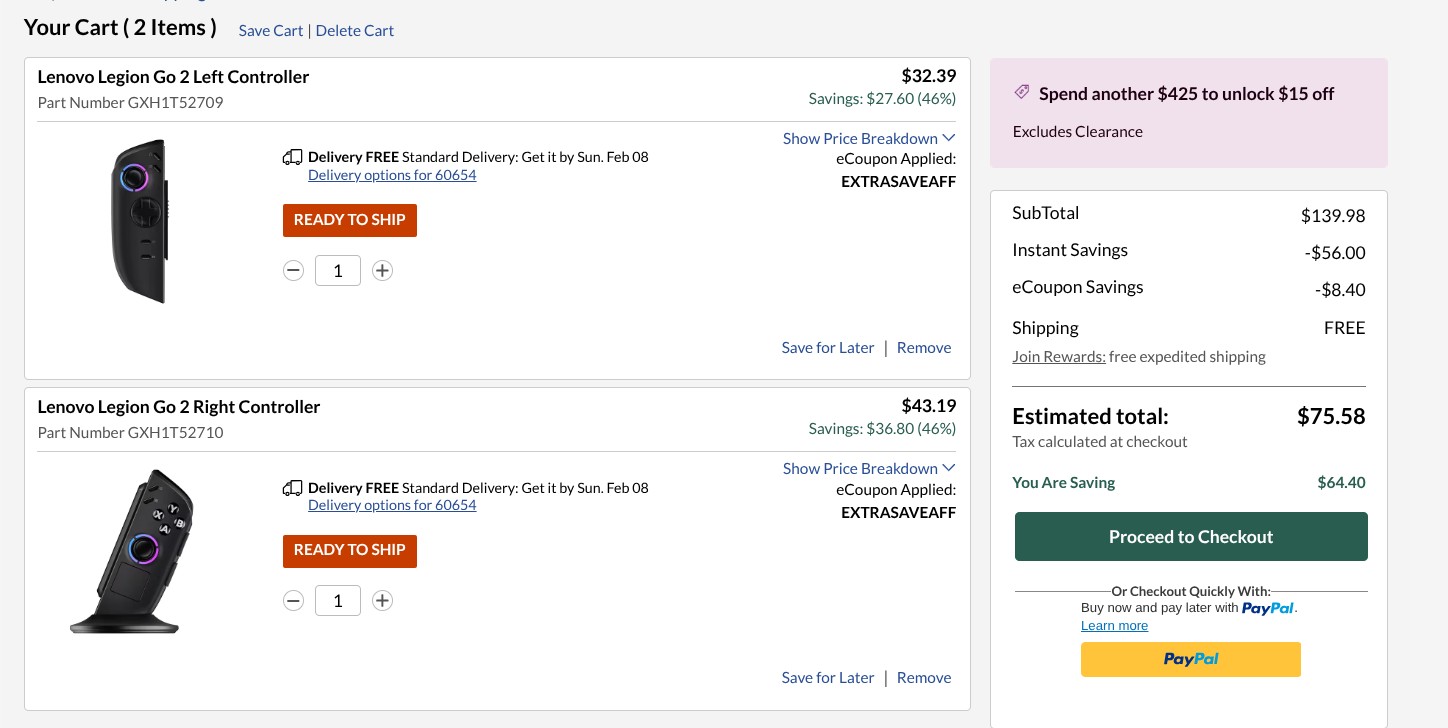1448x728 pixels.
Task: Expand Left Controller price breakdown
Action: 869,138
